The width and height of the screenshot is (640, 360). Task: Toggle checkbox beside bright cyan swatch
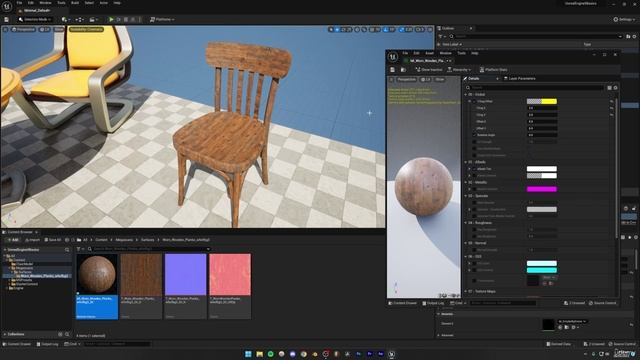(x=474, y=270)
